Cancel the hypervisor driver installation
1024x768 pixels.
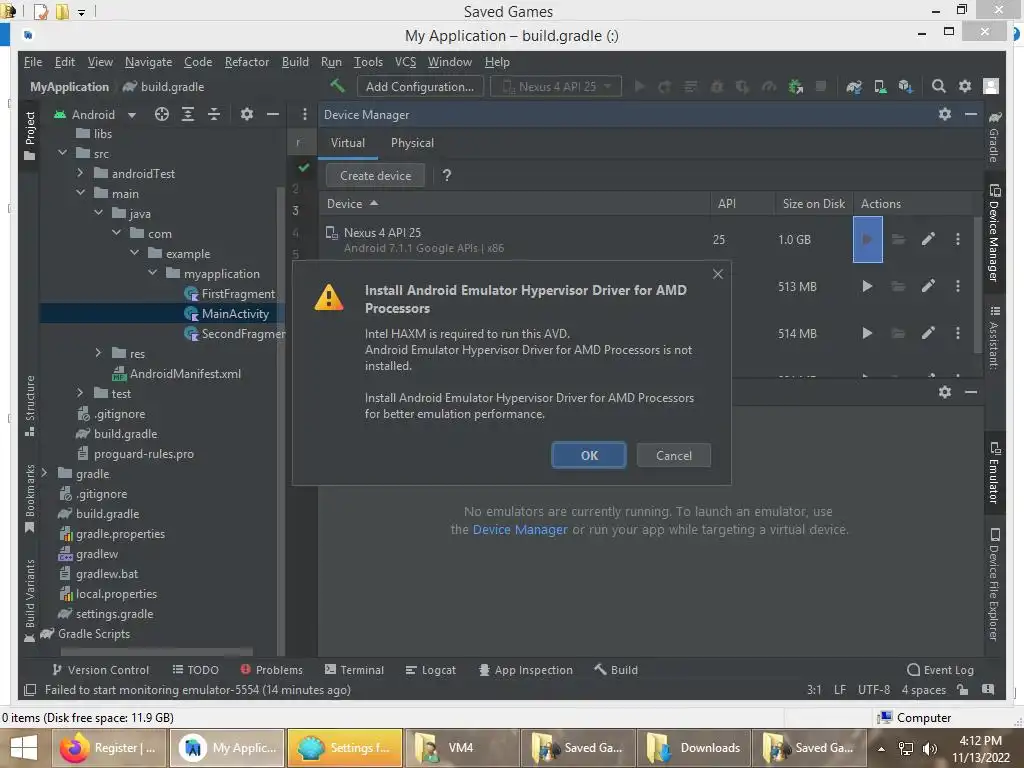673,455
